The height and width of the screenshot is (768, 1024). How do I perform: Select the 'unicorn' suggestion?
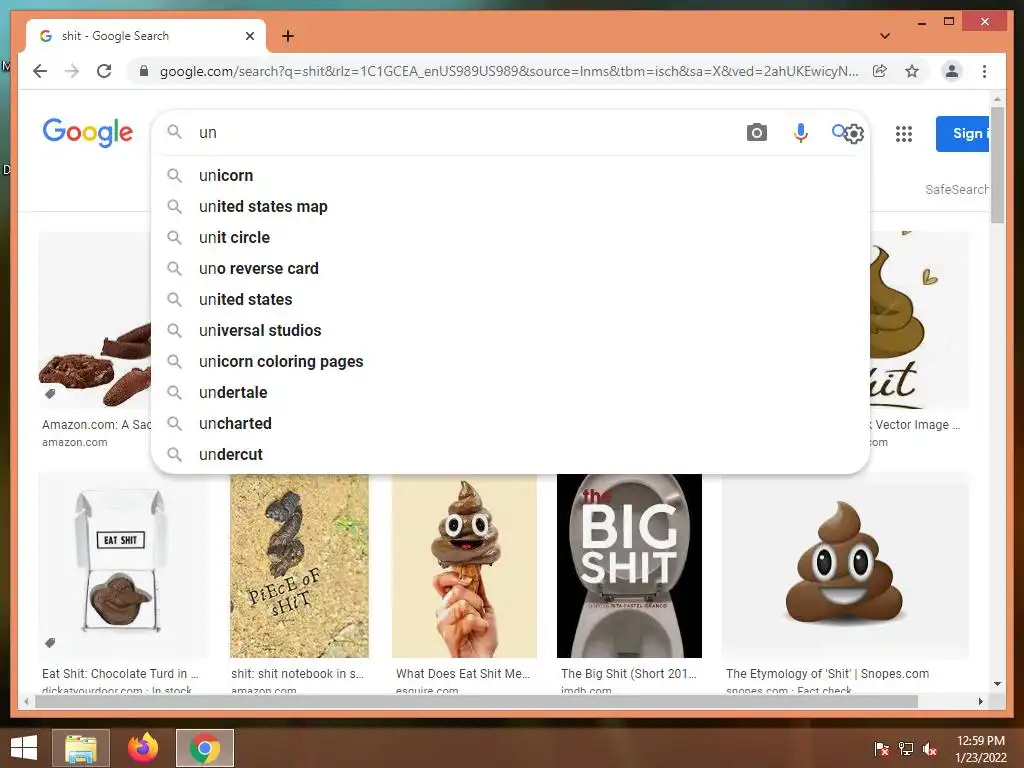pyautogui.click(x=510, y=176)
